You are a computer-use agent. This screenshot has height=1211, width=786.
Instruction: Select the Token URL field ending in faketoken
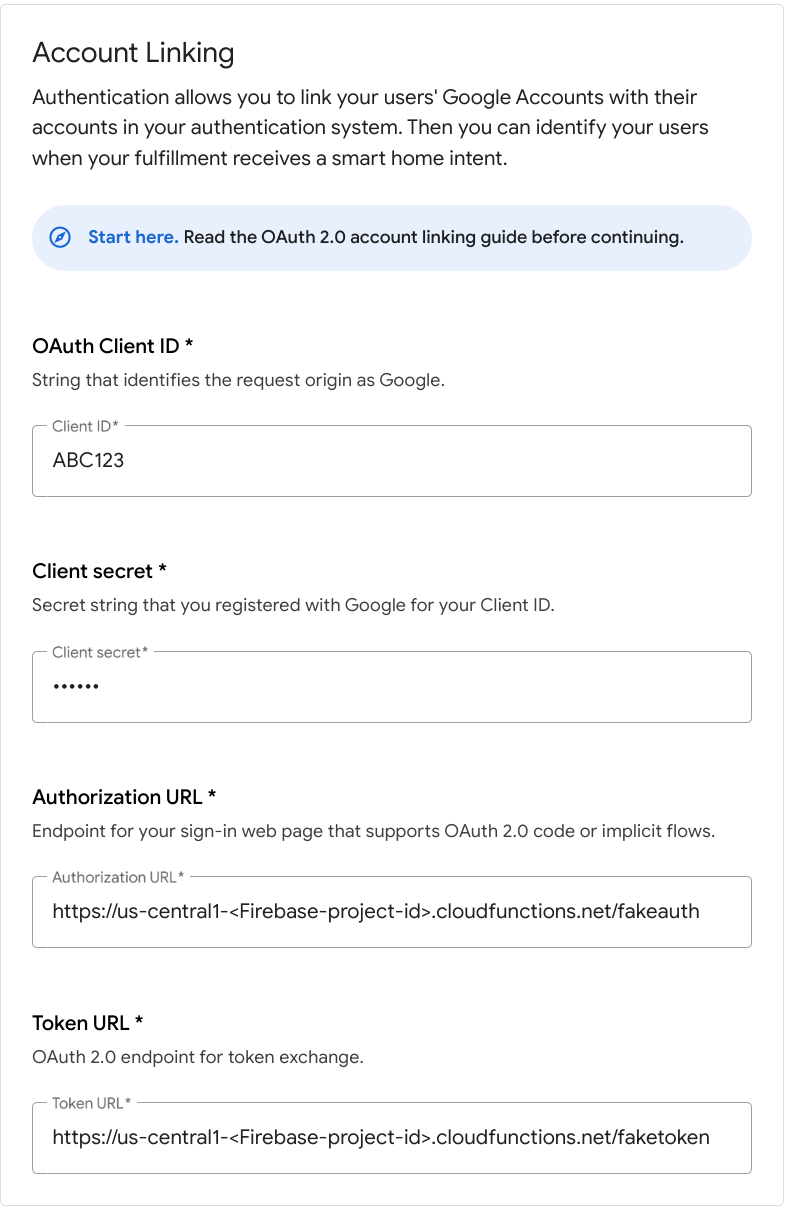[x=392, y=1138]
